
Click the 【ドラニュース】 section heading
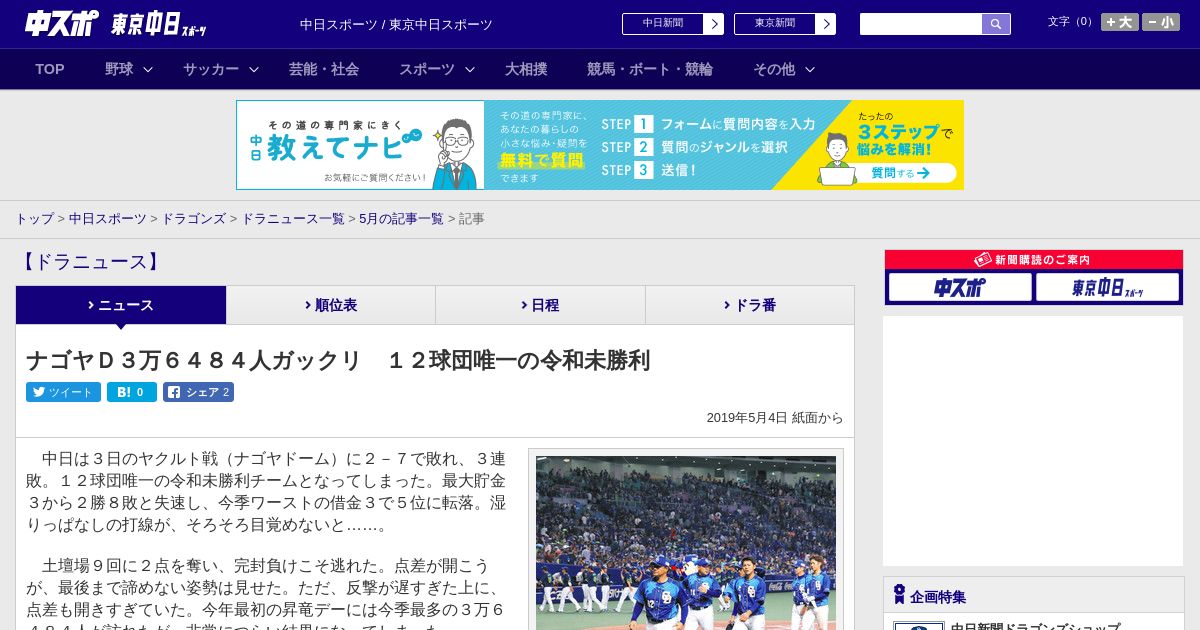(90, 262)
